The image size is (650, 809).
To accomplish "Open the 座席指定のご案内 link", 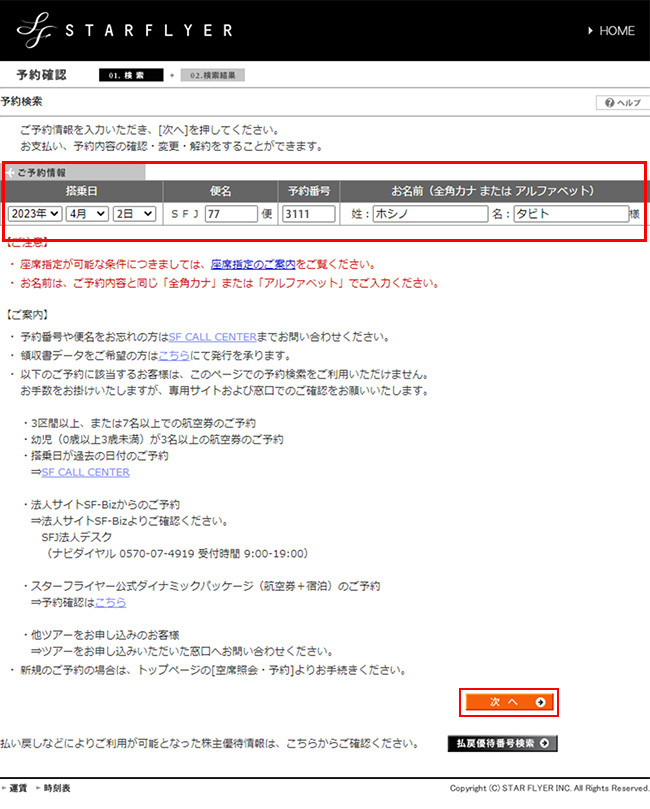I will pyautogui.click(x=253, y=264).
